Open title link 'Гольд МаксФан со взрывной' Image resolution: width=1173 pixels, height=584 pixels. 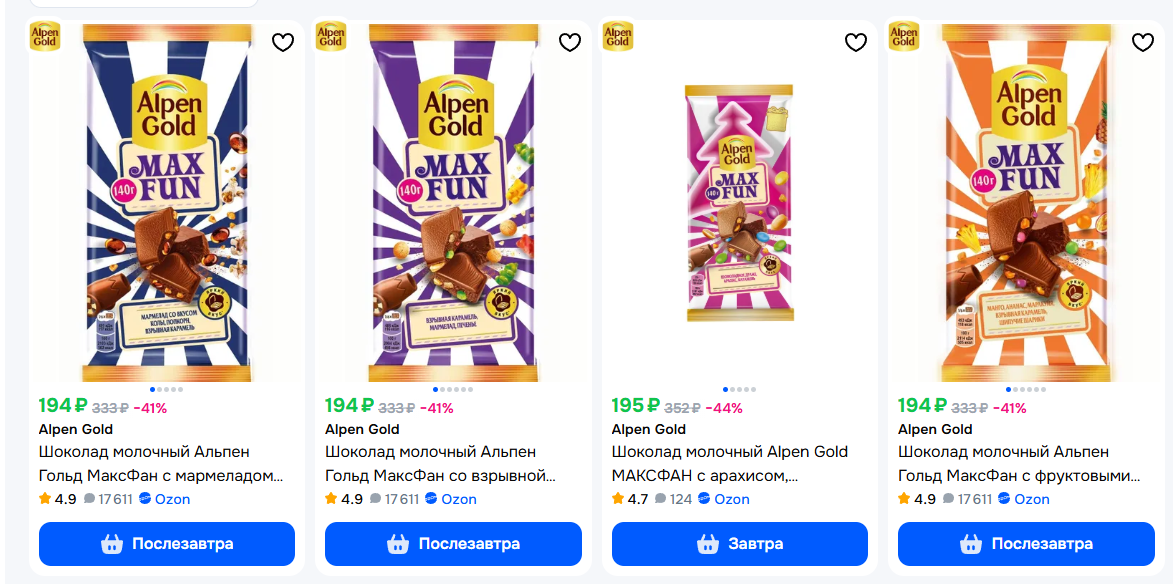click(440, 476)
